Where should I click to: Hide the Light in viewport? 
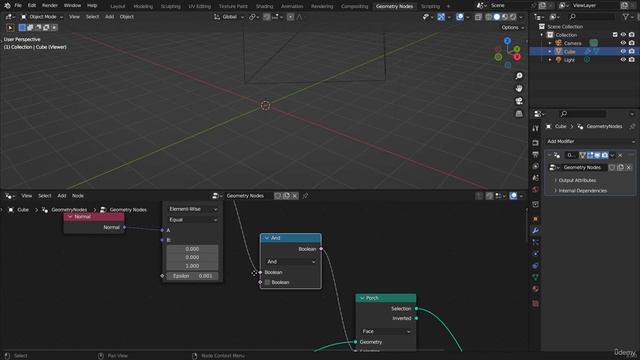(x=623, y=60)
